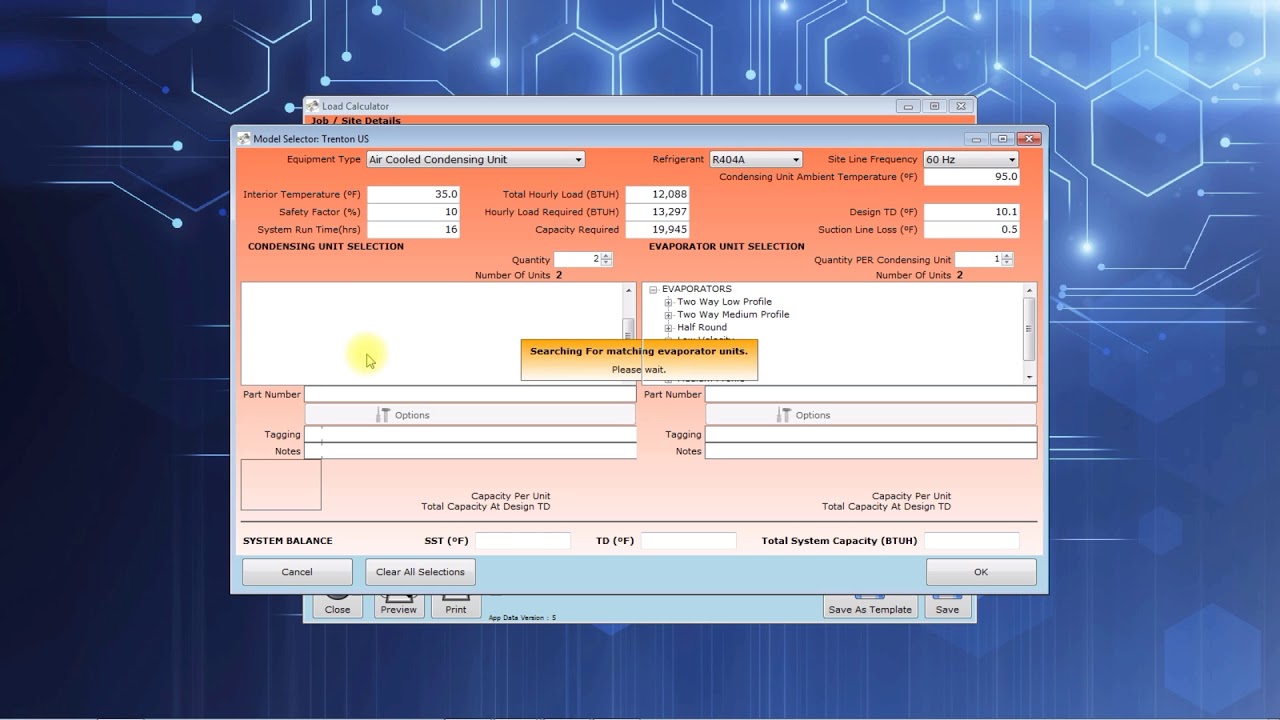This screenshot has width=1280, height=720.
Task: Close the Load Calculator window behind
Action: click(960, 106)
